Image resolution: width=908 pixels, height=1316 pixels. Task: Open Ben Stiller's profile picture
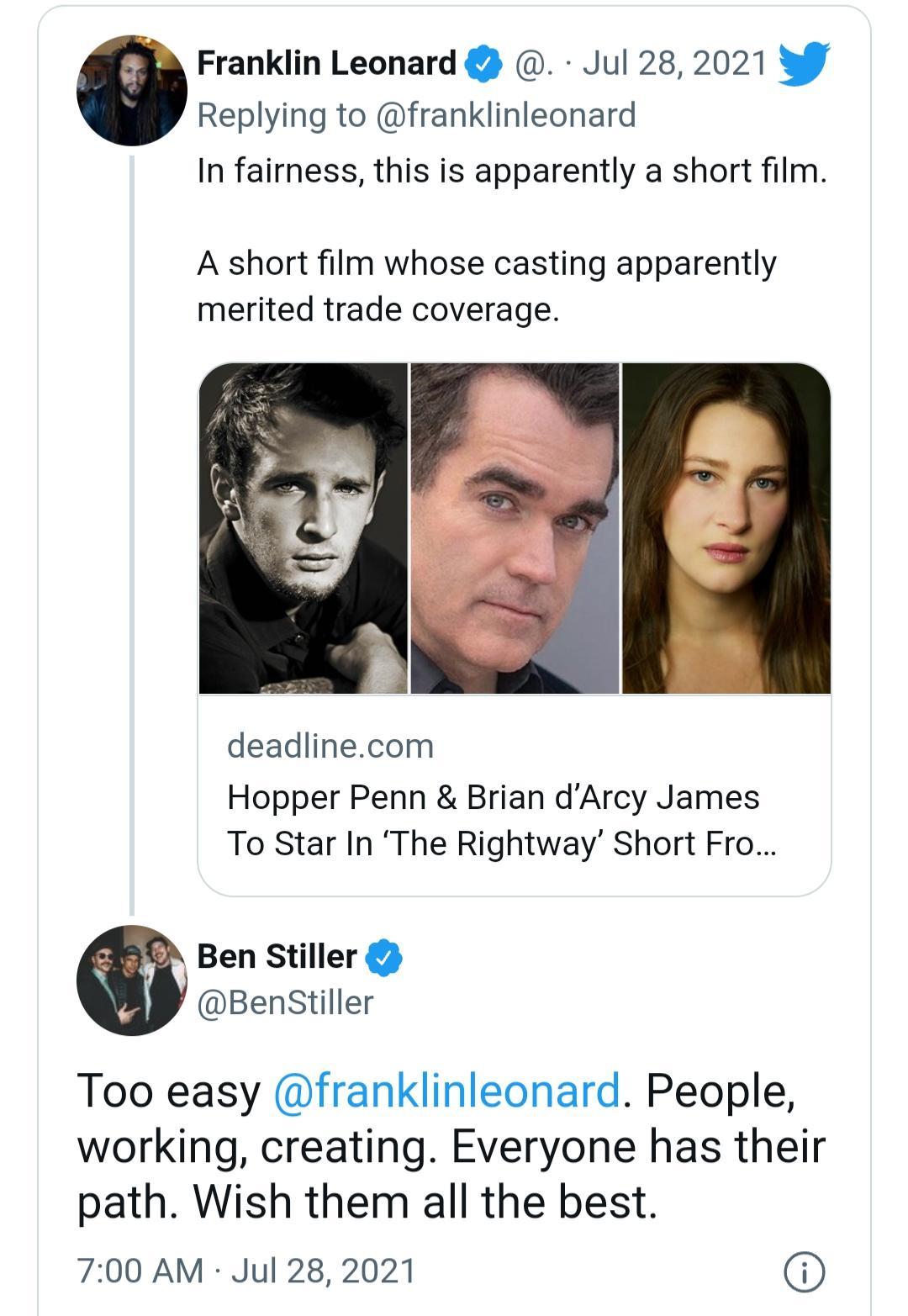coord(131,980)
